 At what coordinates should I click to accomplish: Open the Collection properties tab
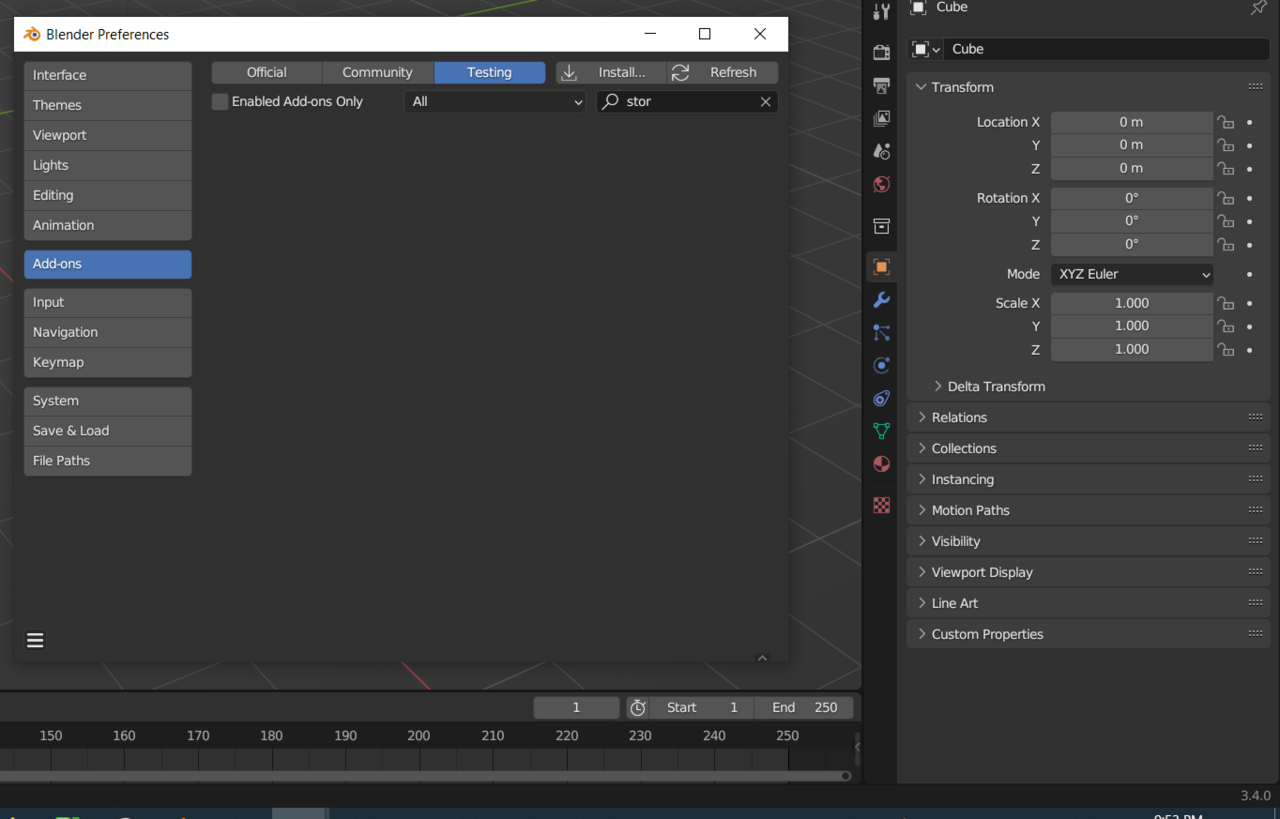(x=881, y=226)
